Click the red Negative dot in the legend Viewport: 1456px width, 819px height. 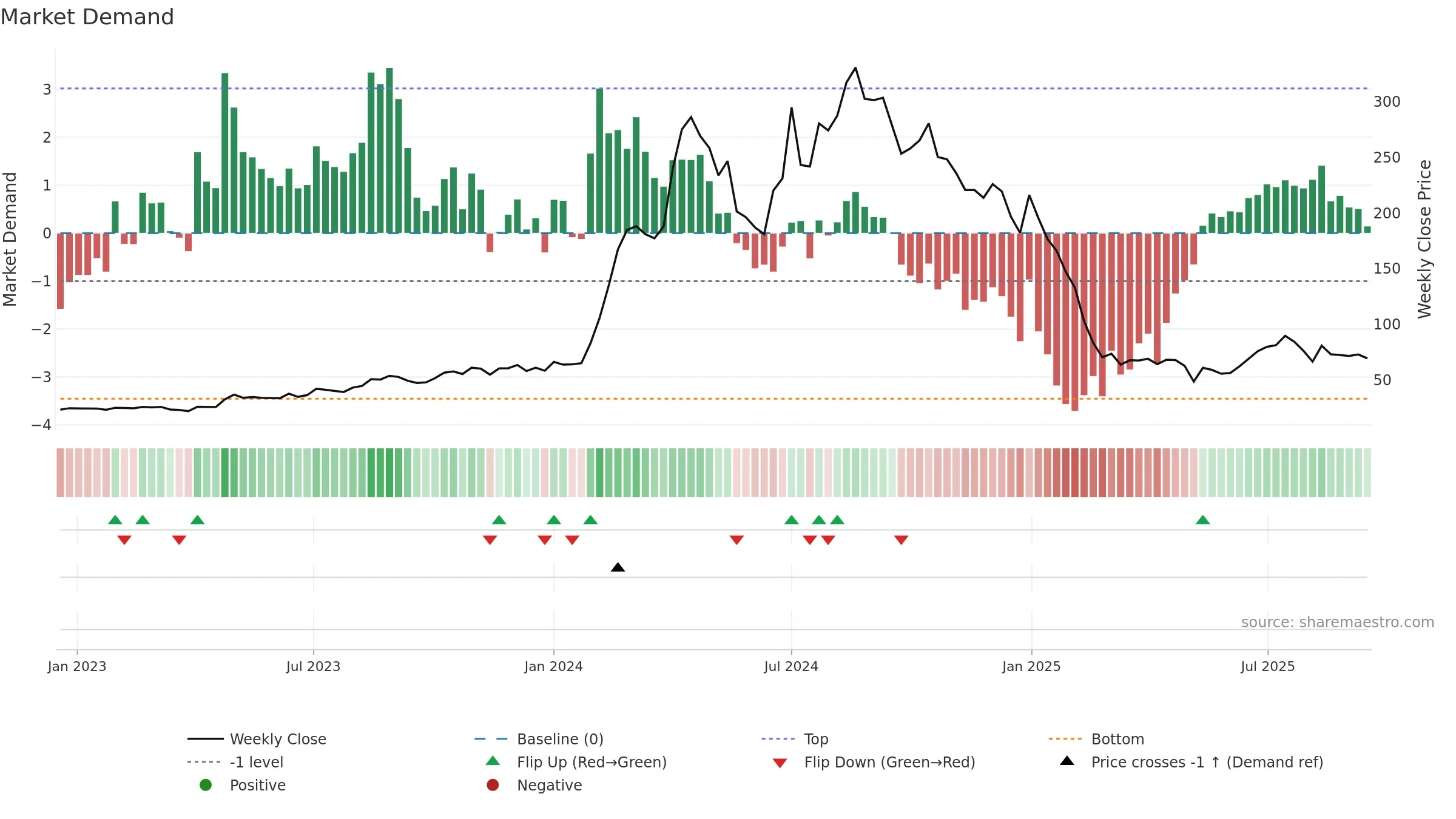point(493,785)
